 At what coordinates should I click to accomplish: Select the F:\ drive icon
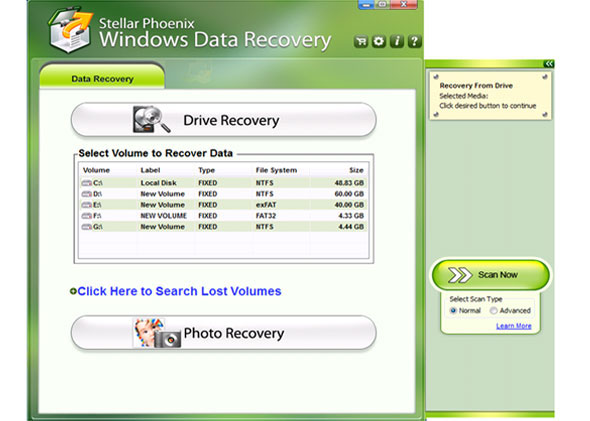[87, 216]
